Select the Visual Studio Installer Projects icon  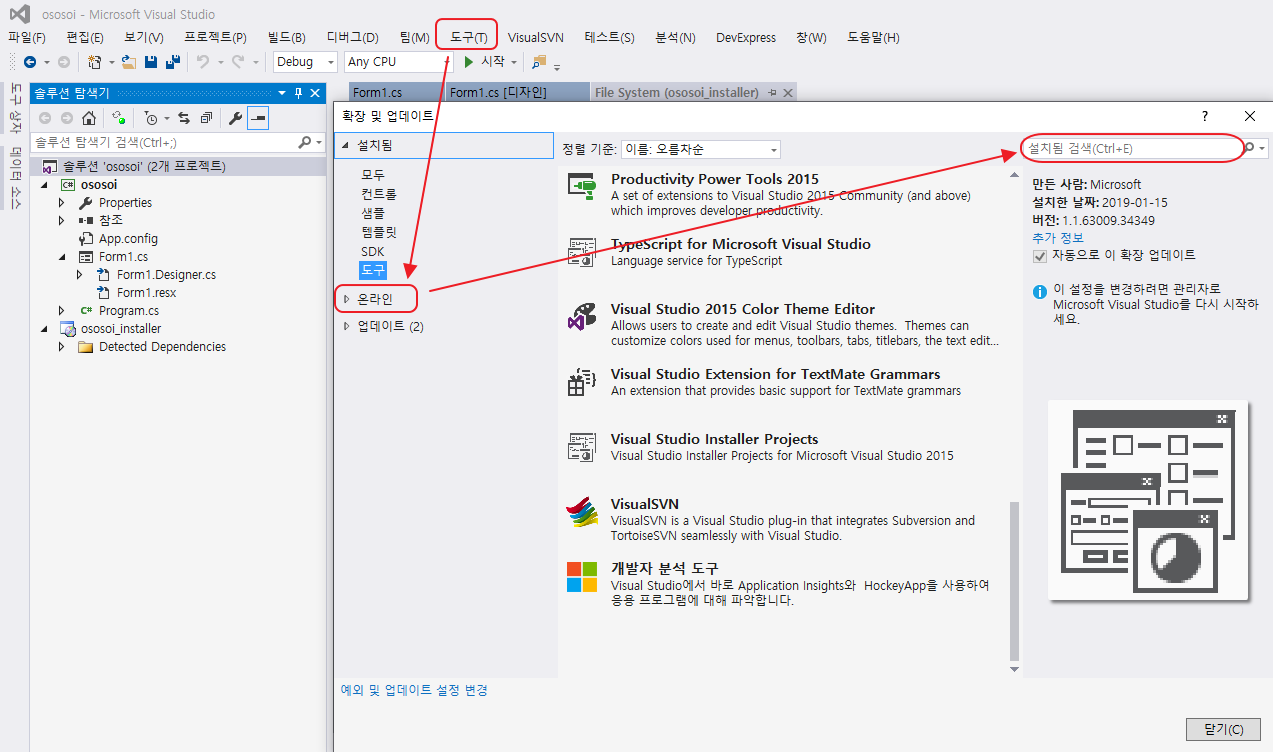(582, 447)
